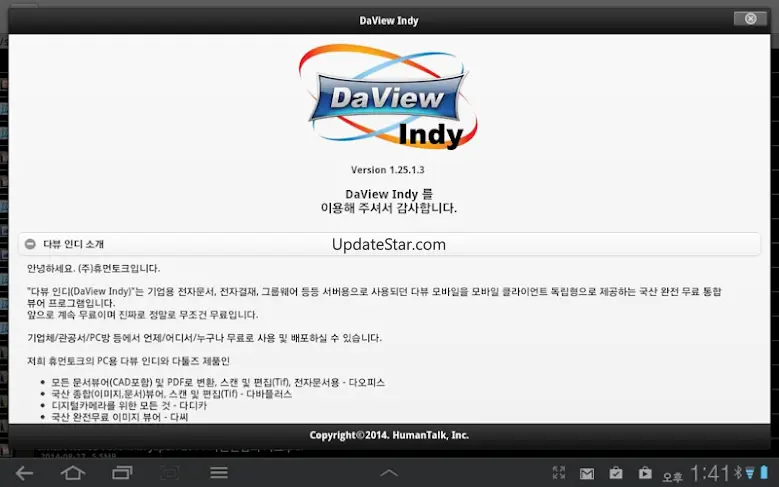Tap the fullscreen expand icon in status bar
779x487 pixels.
point(560,473)
